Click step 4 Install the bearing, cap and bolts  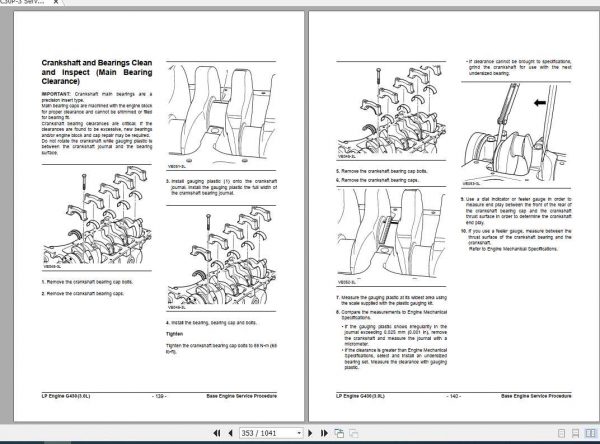211,323
